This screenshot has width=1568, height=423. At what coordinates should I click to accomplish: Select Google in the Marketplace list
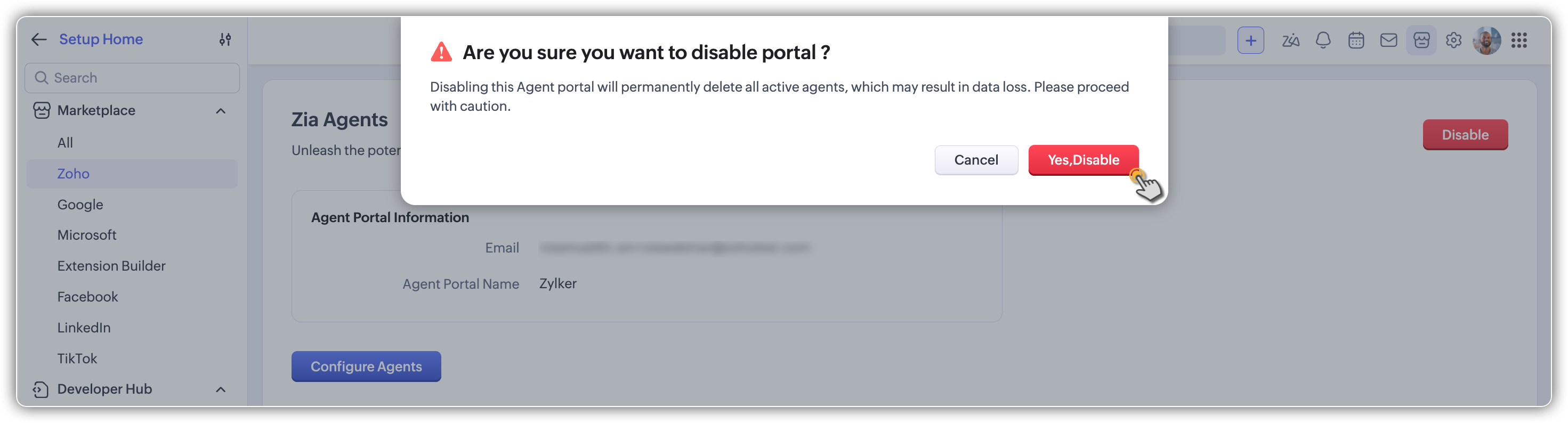coord(80,205)
